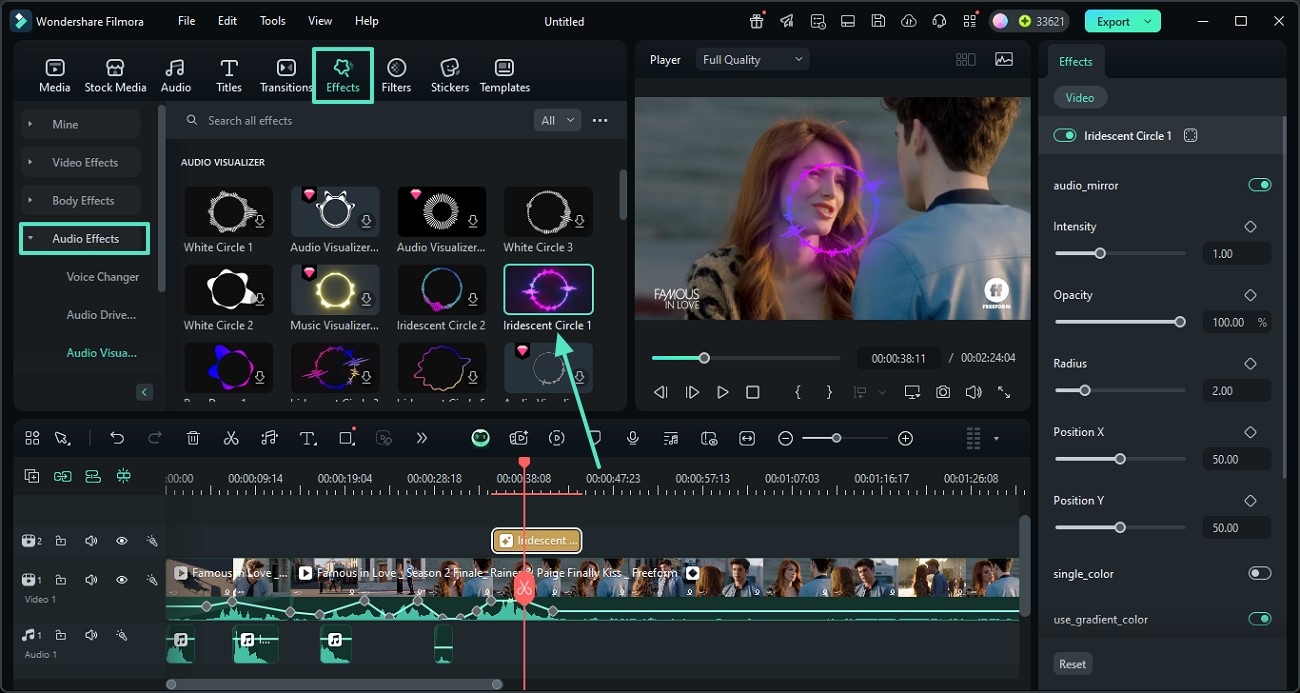
Task: Open the Stickers tab
Action: point(450,75)
